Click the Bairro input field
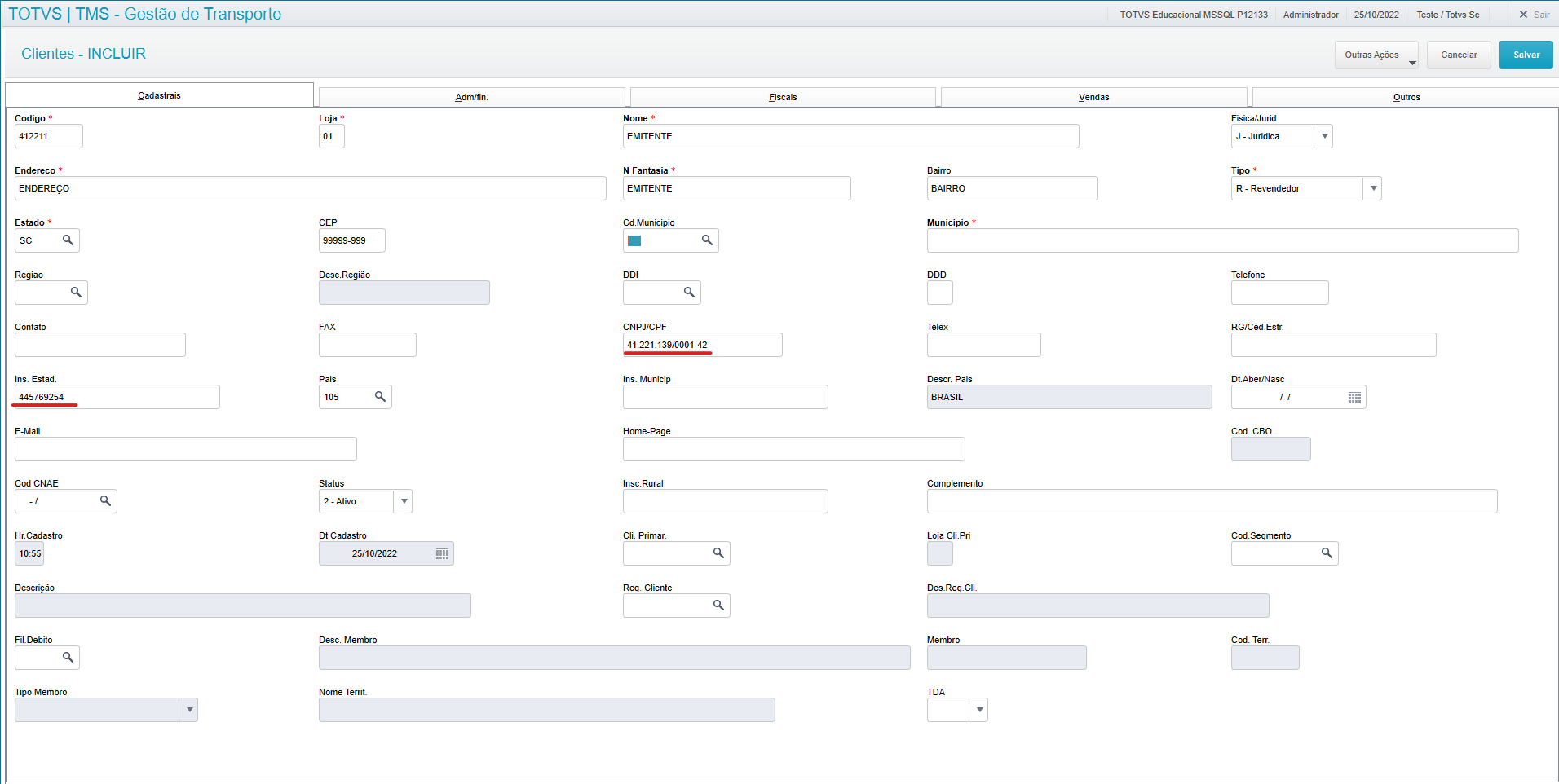 tap(1012, 188)
